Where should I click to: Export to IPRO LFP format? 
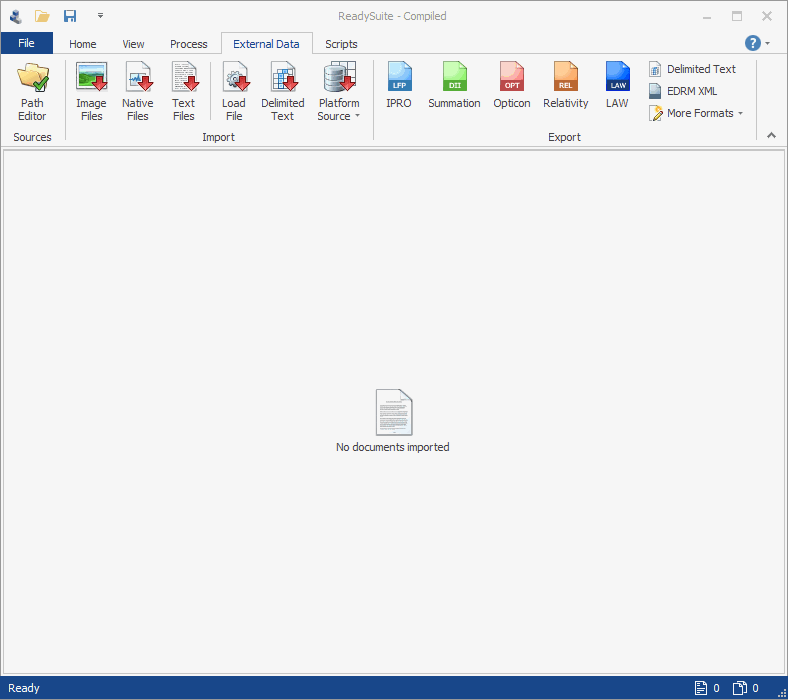point(399,86)
